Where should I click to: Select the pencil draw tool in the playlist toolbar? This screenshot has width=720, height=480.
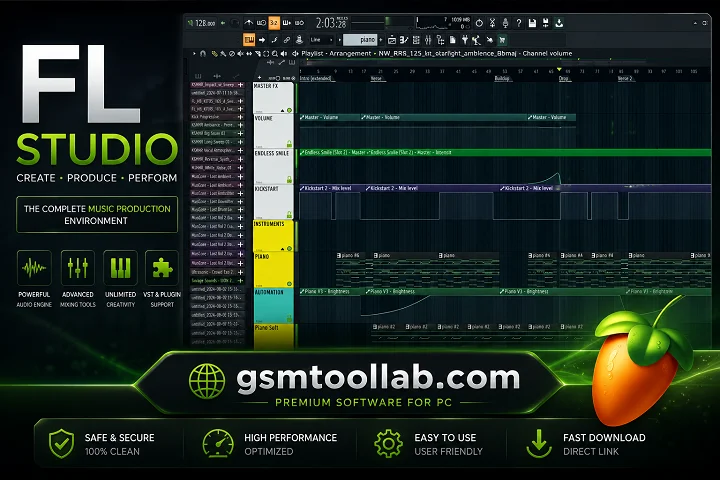click(214, 54)
